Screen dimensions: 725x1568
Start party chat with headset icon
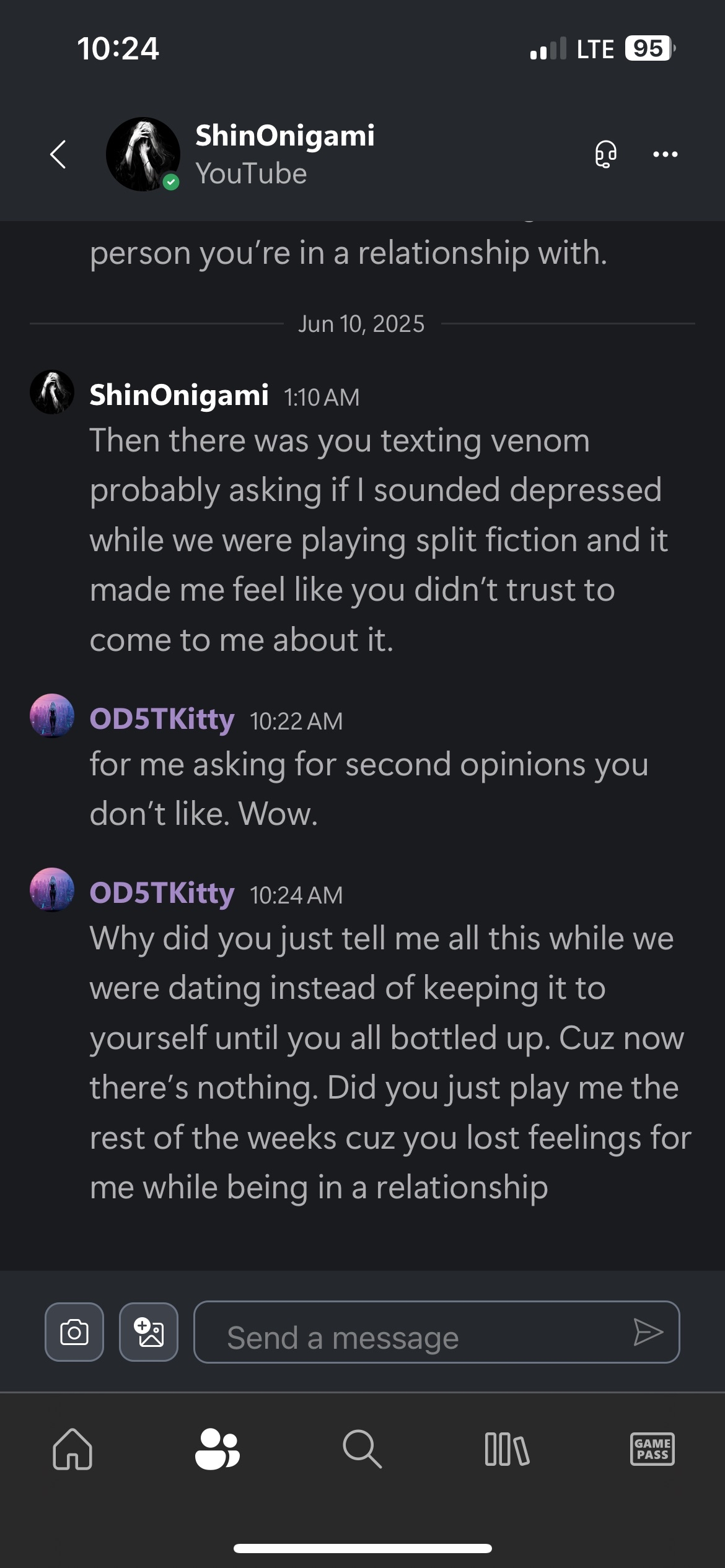(x=605, y=154)
